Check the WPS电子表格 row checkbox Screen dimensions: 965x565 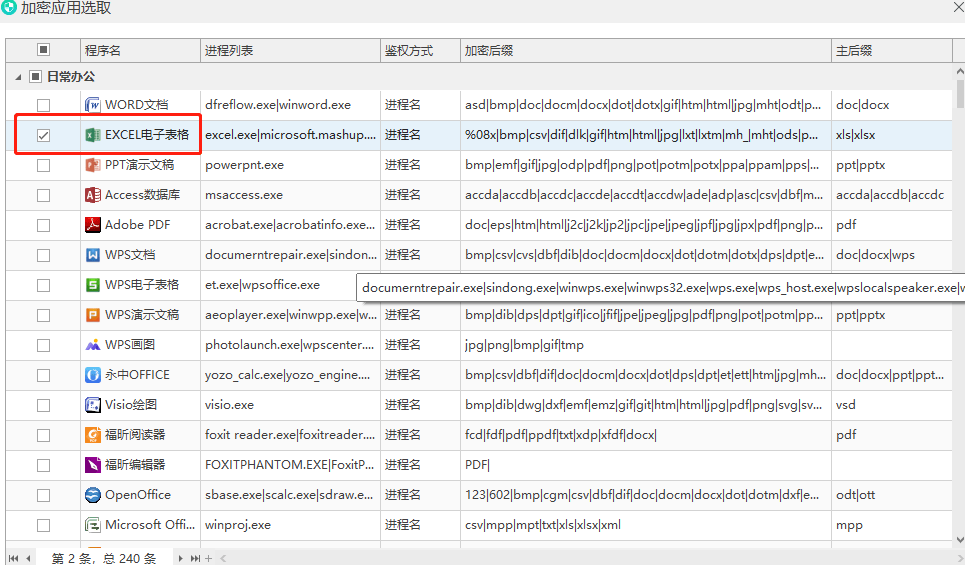coord(43,286)
